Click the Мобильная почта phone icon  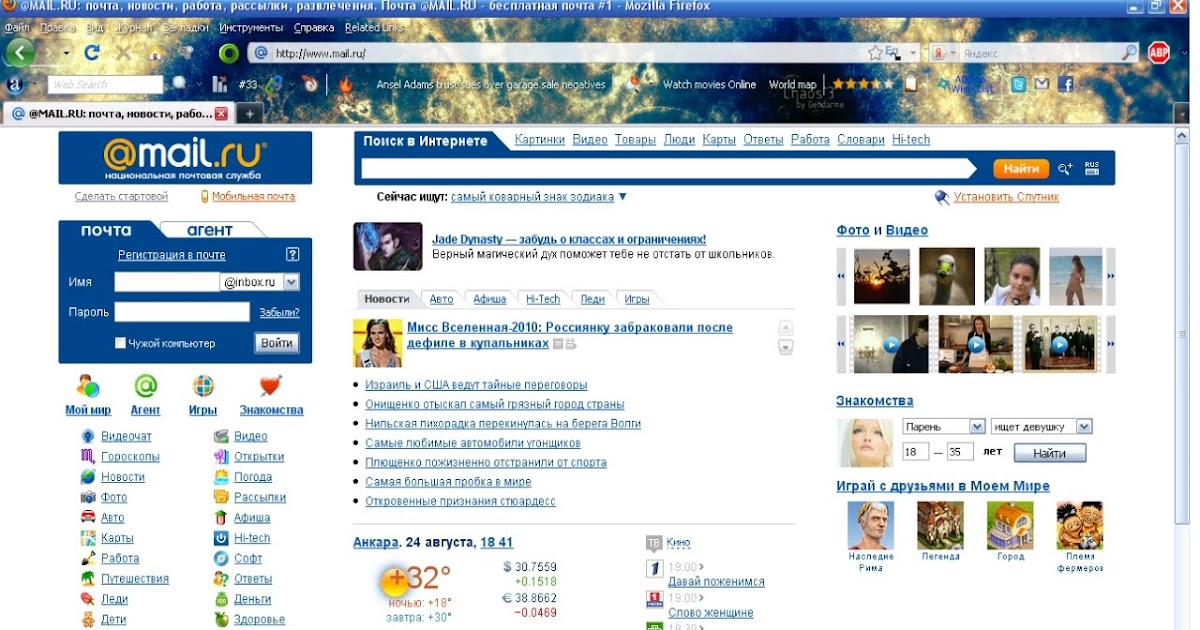pyautogui.click(x=205, y=197)
